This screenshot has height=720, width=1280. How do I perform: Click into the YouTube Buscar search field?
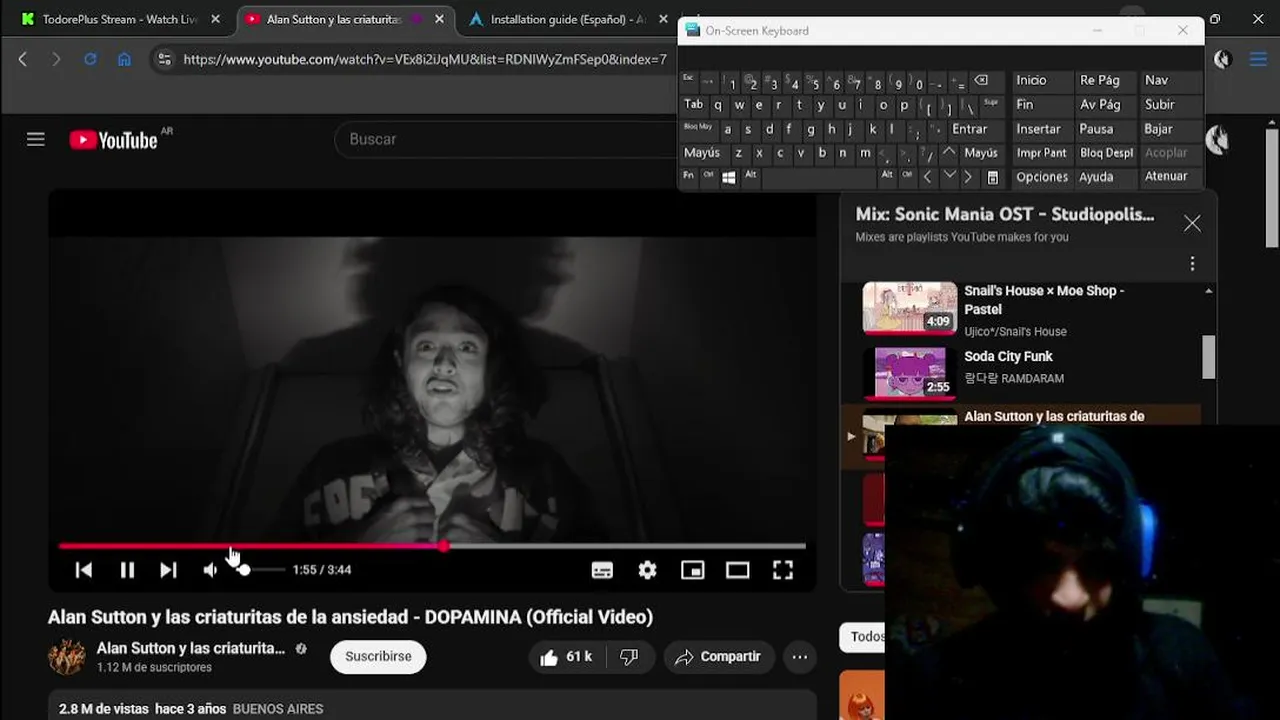click(x=505, y=139)
